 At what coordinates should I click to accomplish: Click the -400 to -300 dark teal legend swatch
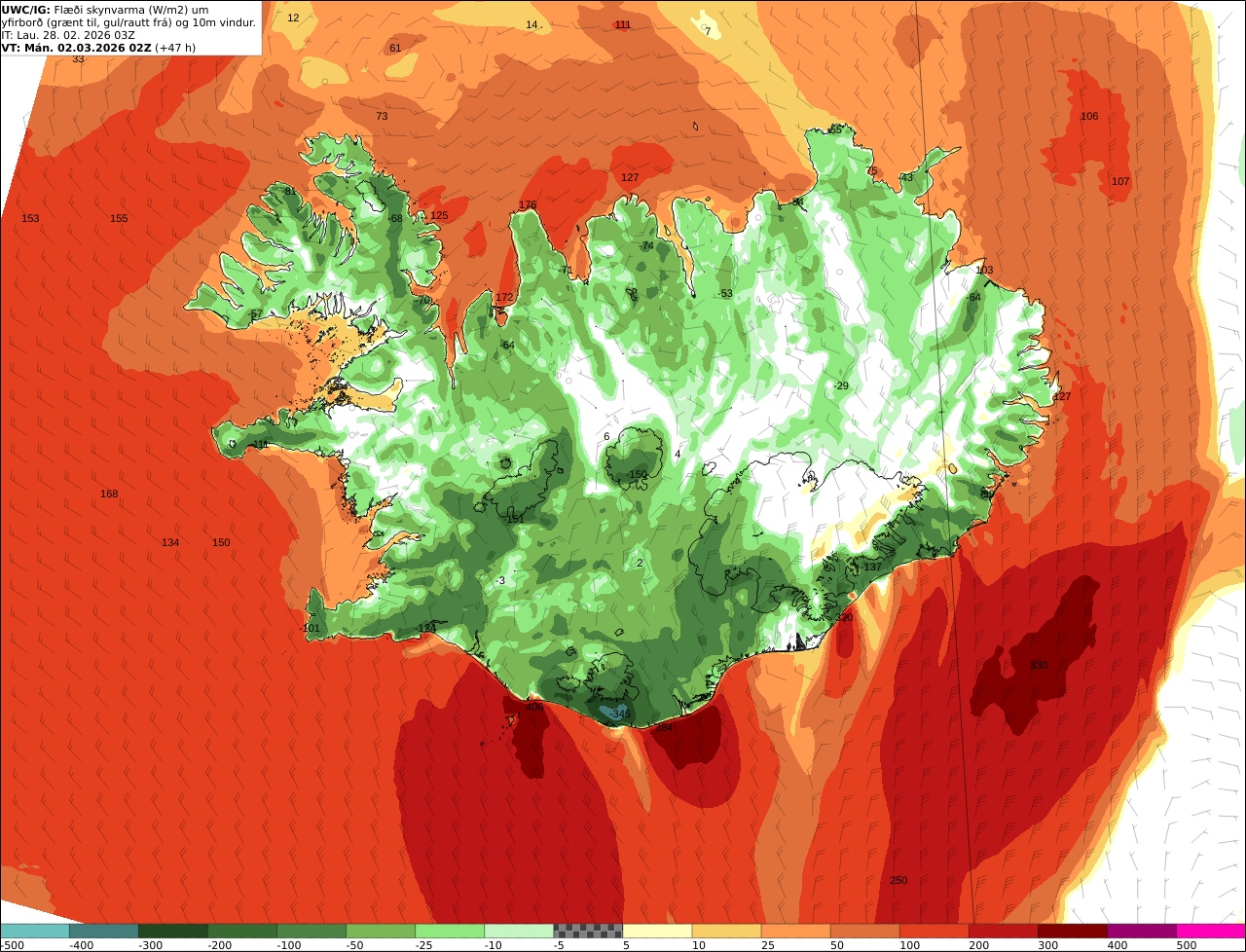click(104, 931)
